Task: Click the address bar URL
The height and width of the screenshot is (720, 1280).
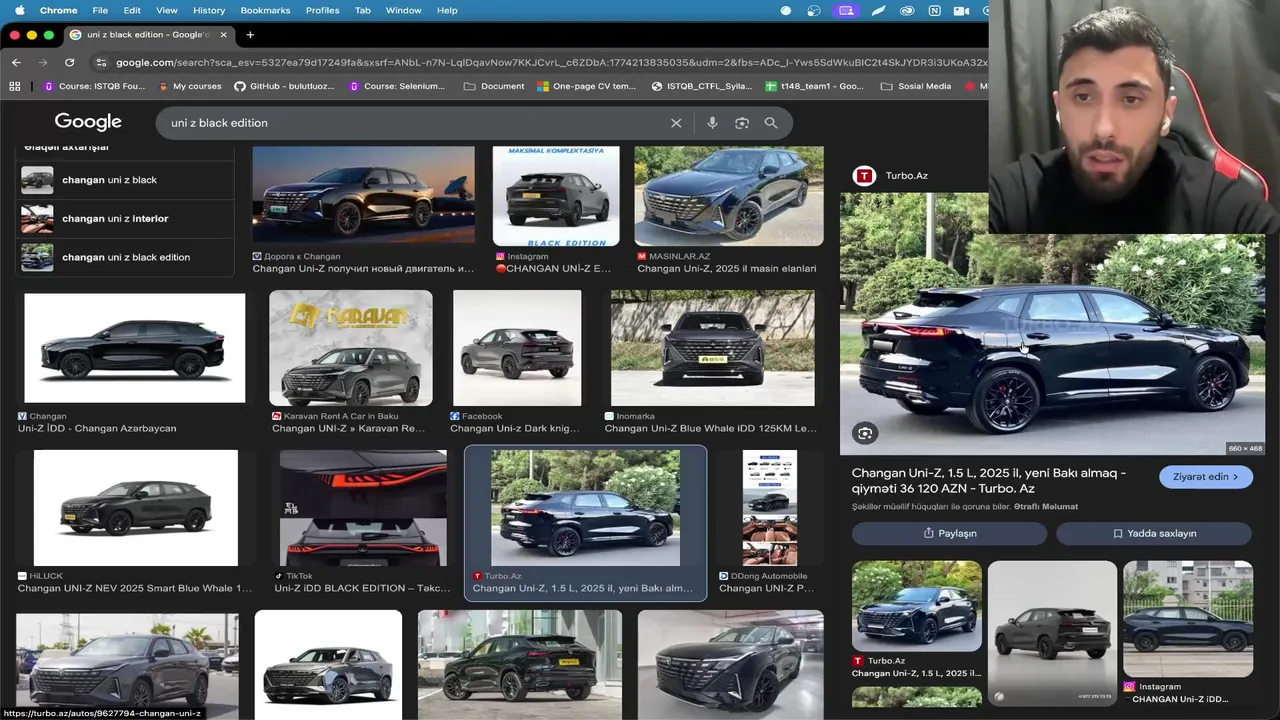Action: (550, 62)
